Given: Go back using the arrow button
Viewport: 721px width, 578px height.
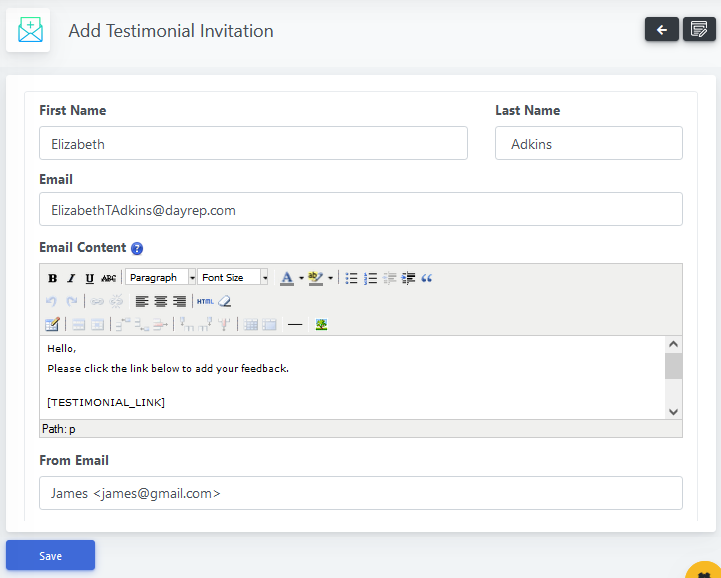Looking at the screenshot, I should (x=661, y=30).
